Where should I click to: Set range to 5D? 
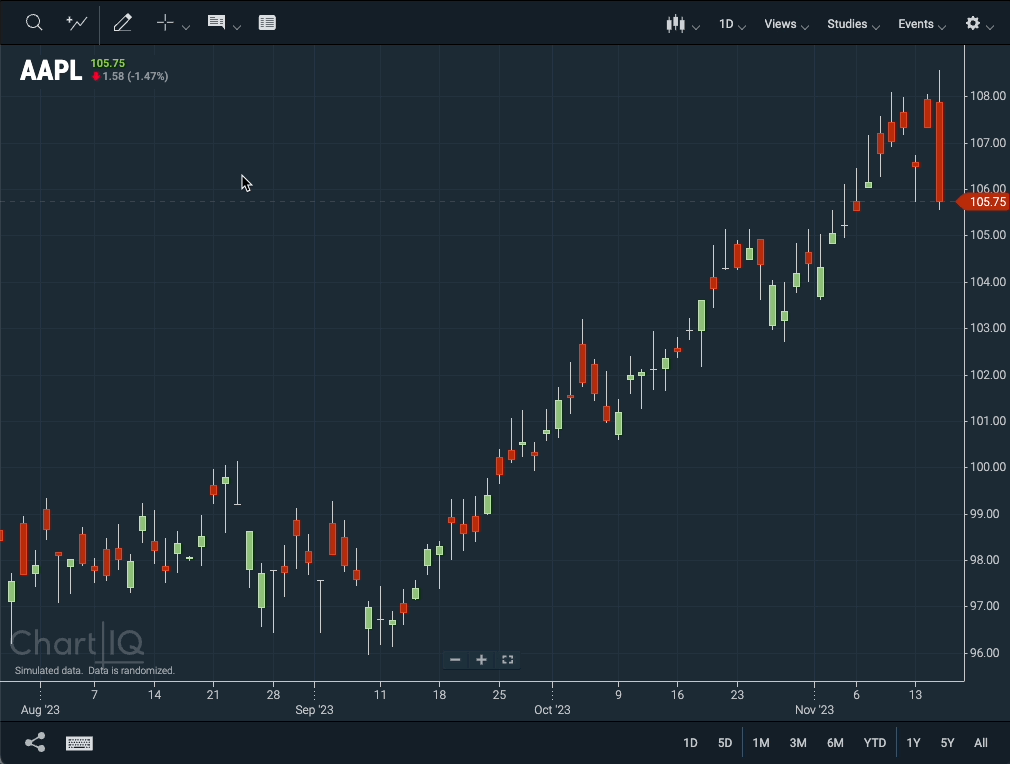[725, 743]
